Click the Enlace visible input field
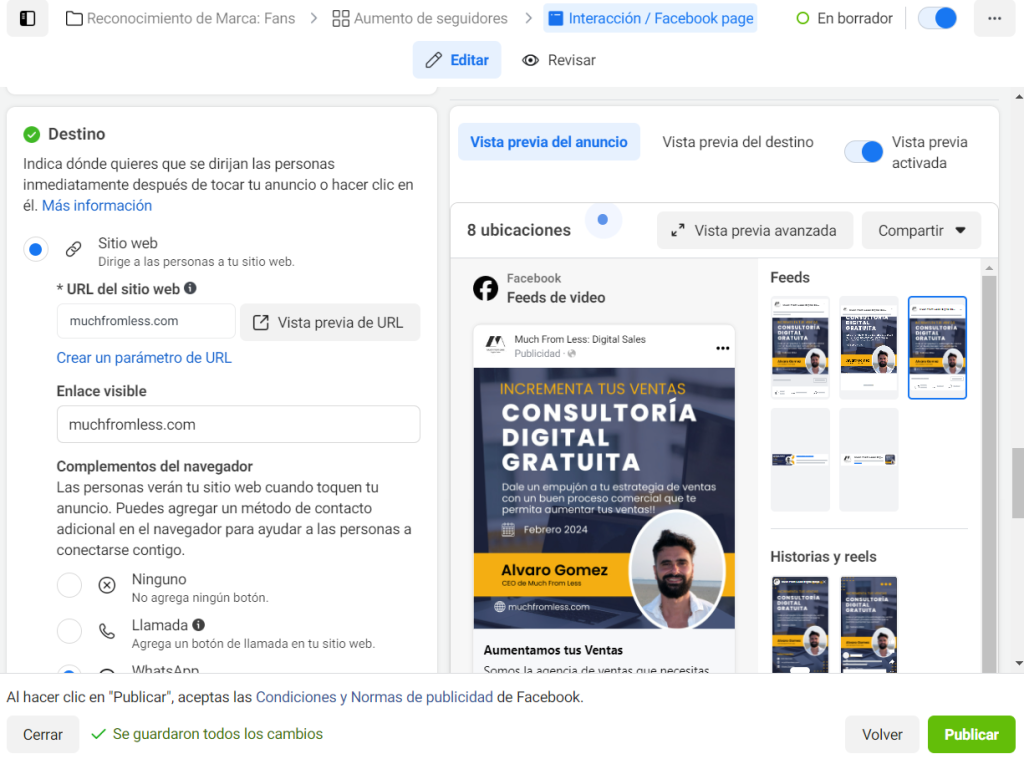The height and width of the screenshot is (759, 1024). pyautogui.click(x=238, y=425)
